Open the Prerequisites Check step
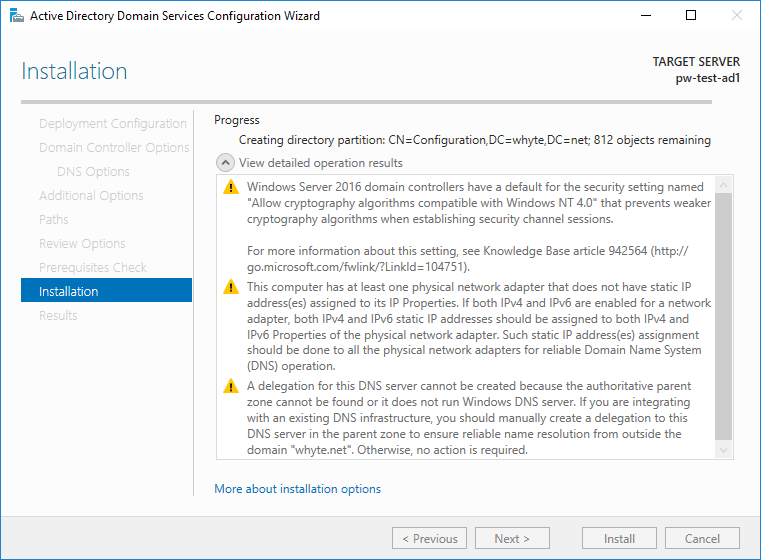This screenshot has height=560, width=761. click(93, 267)
